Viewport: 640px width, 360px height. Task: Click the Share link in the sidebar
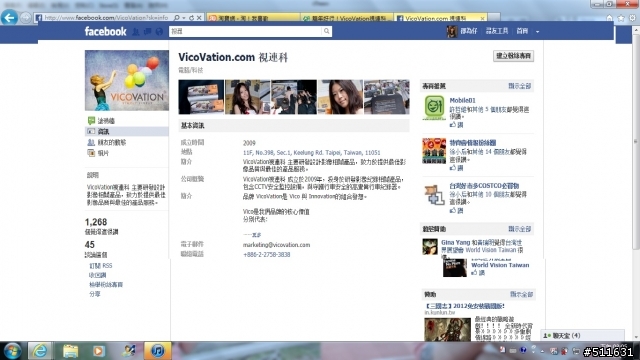(95, 294)
